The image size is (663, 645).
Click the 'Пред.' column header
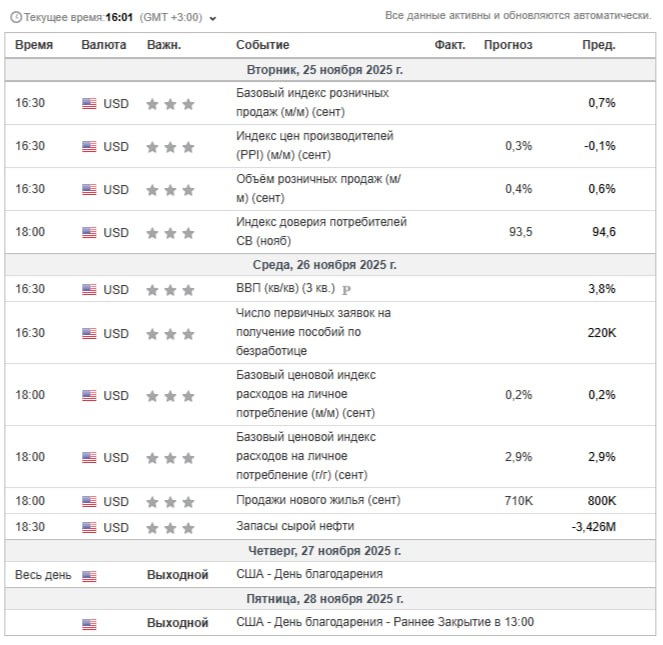599,45
